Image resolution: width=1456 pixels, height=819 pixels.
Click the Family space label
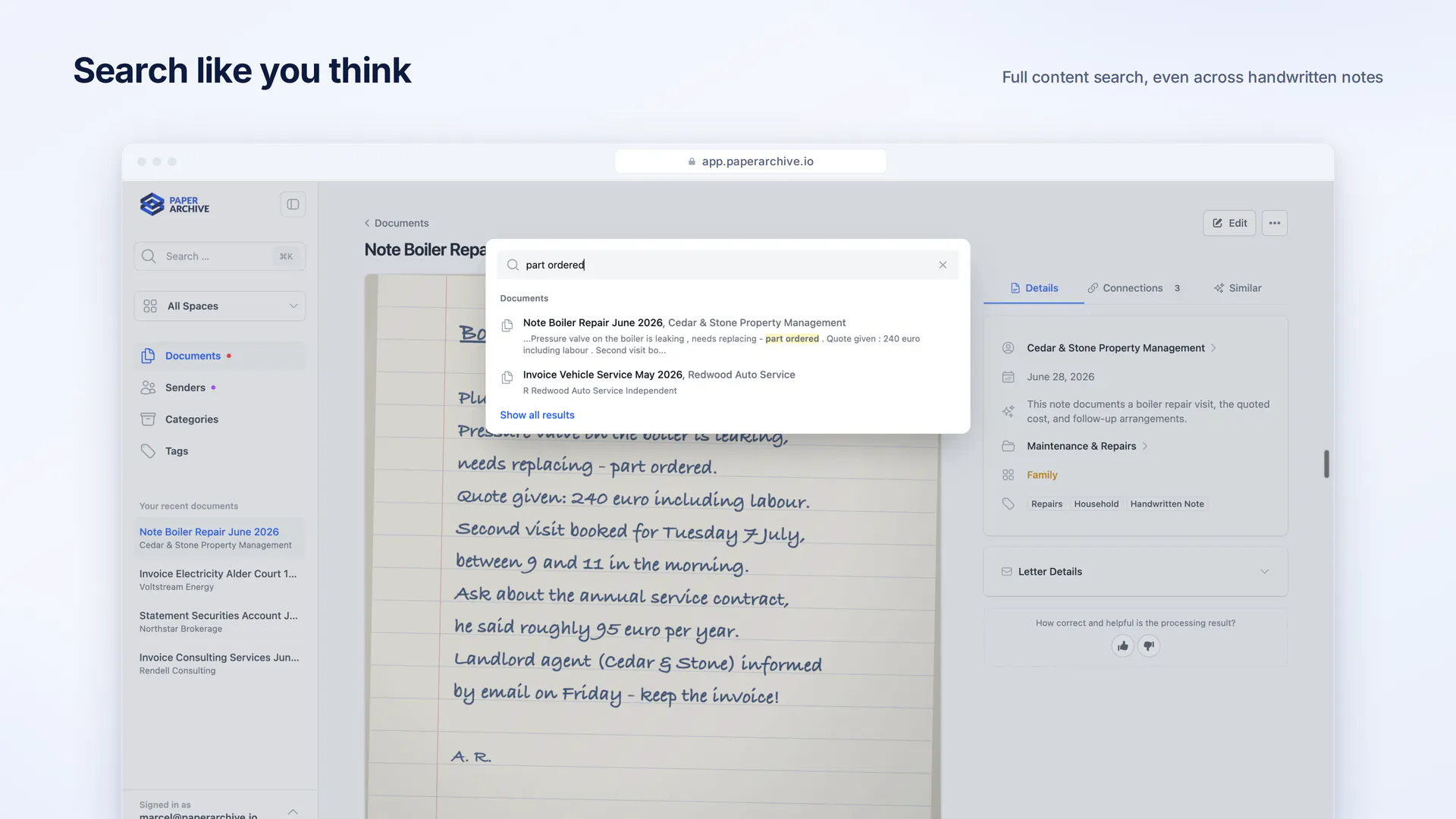[1042, 475]
